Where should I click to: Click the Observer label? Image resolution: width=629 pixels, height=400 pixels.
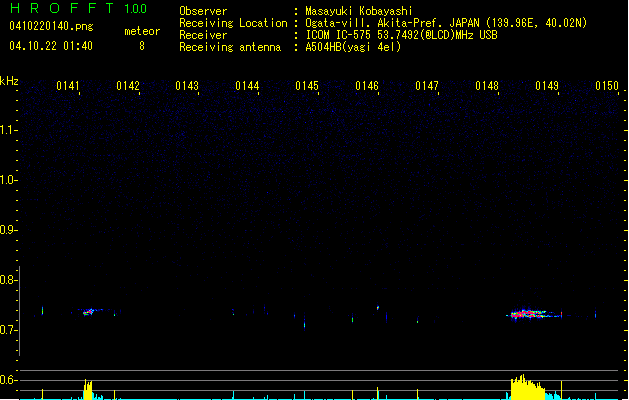(203, 11)
